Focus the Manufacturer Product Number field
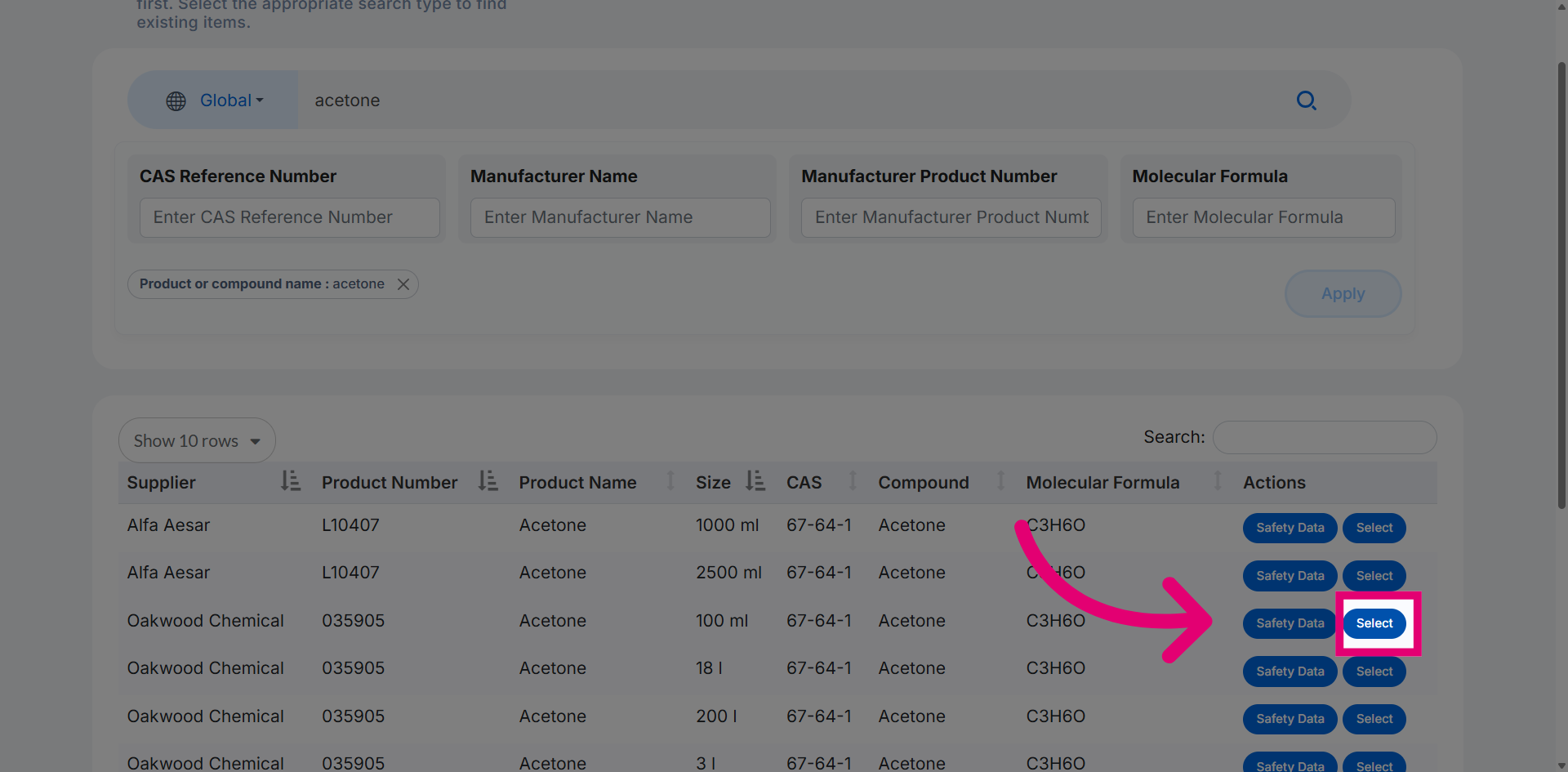 951,217
